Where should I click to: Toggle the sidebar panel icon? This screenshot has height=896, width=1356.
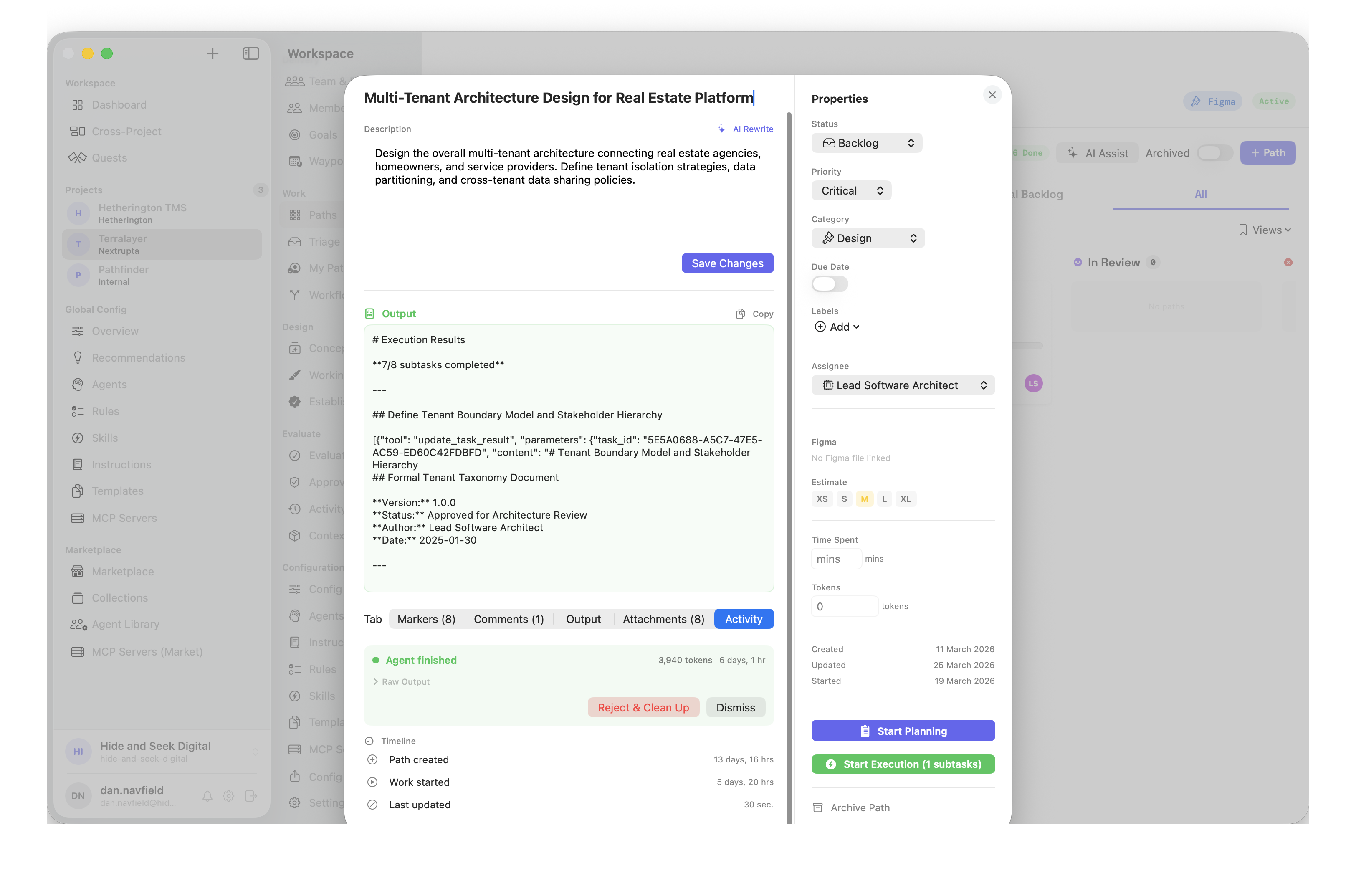(x=251, y=53)
